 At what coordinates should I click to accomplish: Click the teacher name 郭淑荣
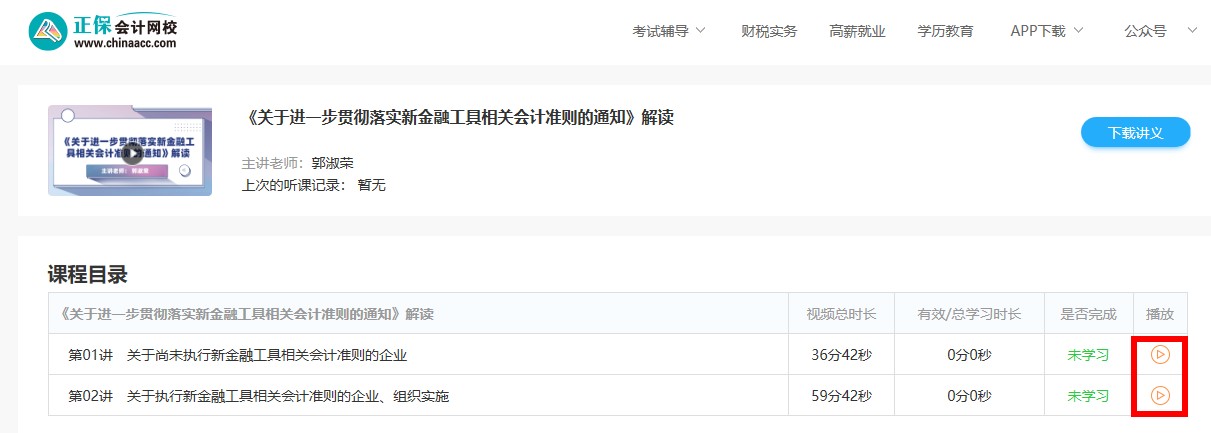click(332, 163)
